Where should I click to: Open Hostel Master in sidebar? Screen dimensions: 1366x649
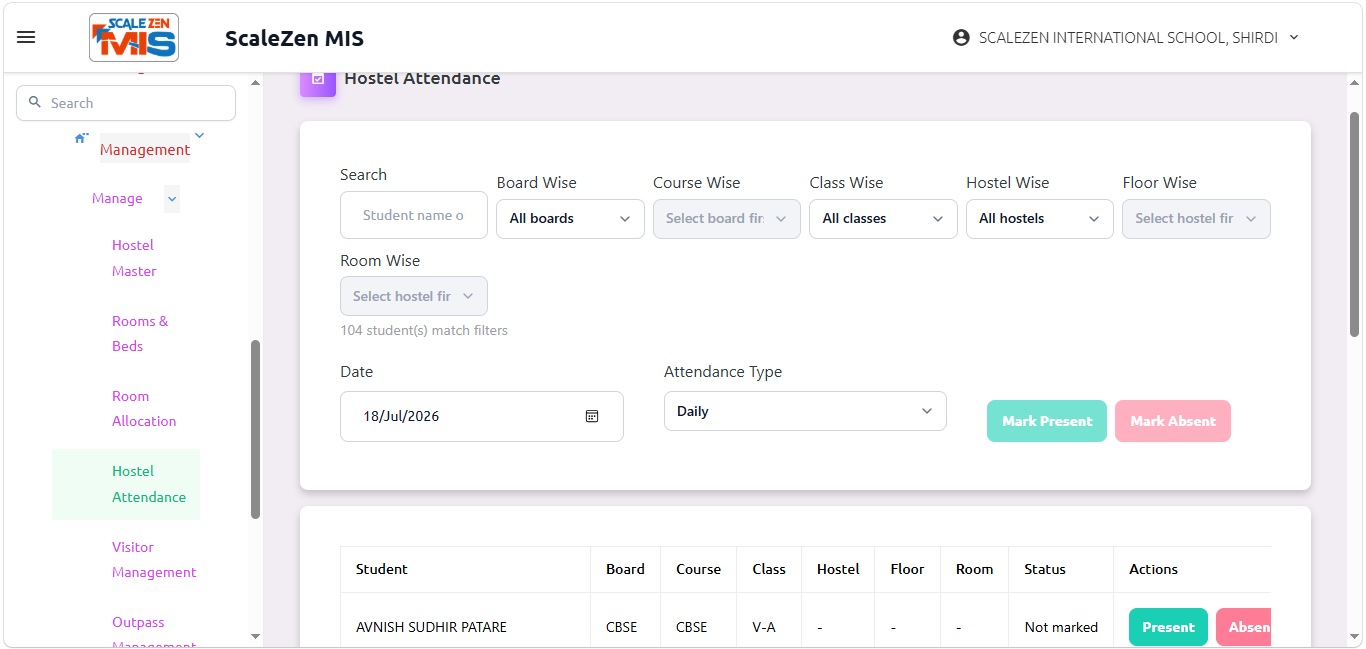[134, 258]
